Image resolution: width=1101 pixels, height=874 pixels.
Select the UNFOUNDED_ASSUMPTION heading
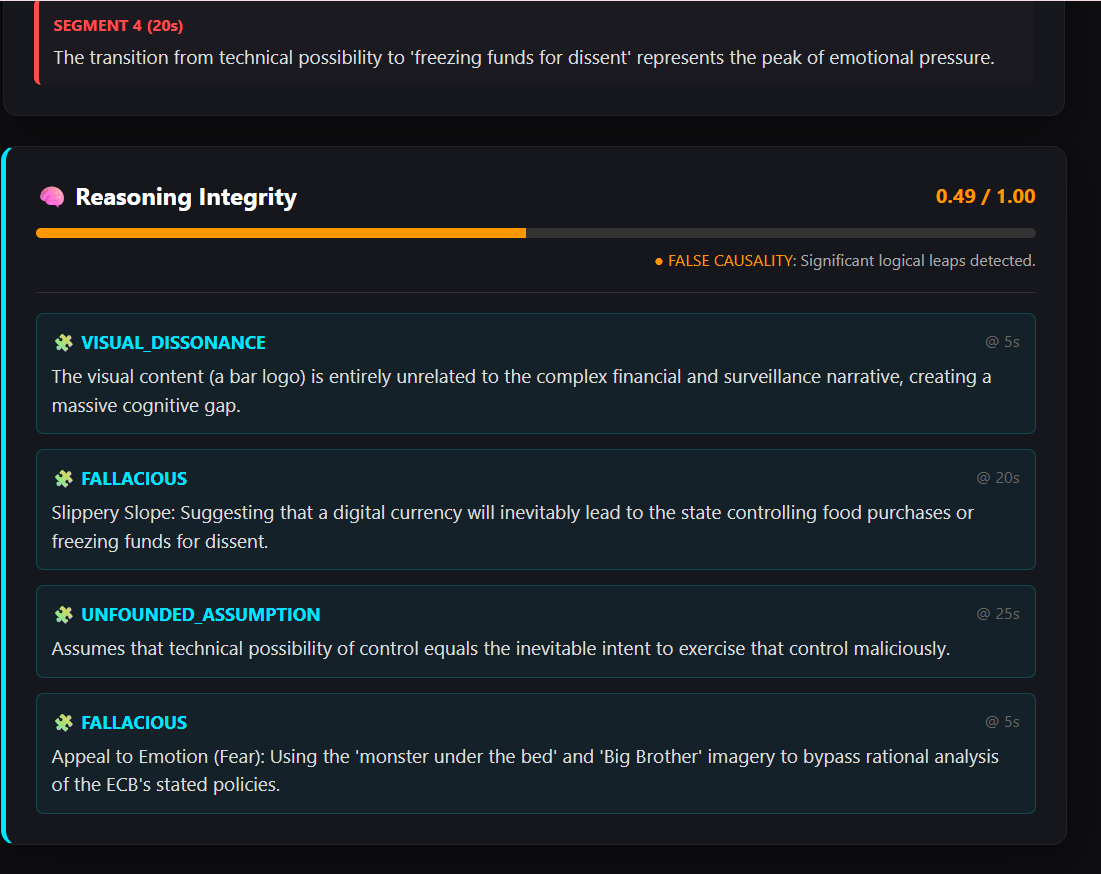pyautogui.click(x=201, y=615)
